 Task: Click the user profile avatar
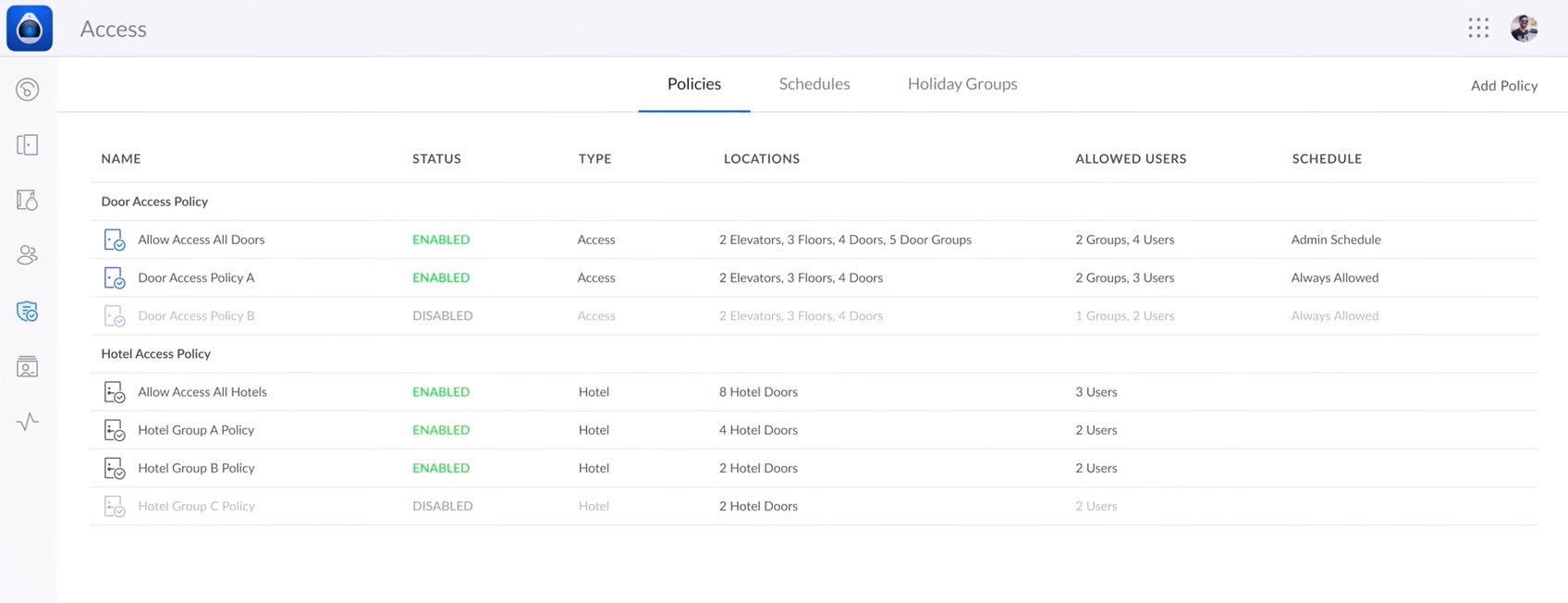coord(1524,28)
